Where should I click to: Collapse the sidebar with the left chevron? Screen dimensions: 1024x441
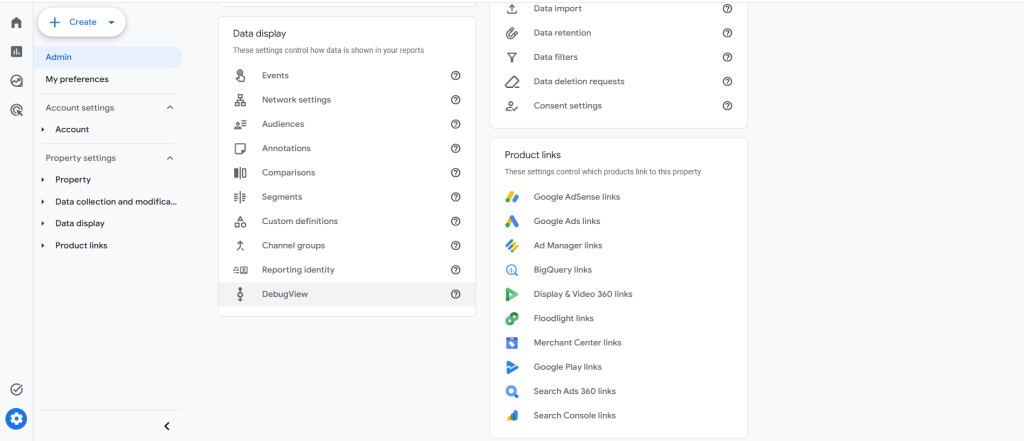coord(167,426)
